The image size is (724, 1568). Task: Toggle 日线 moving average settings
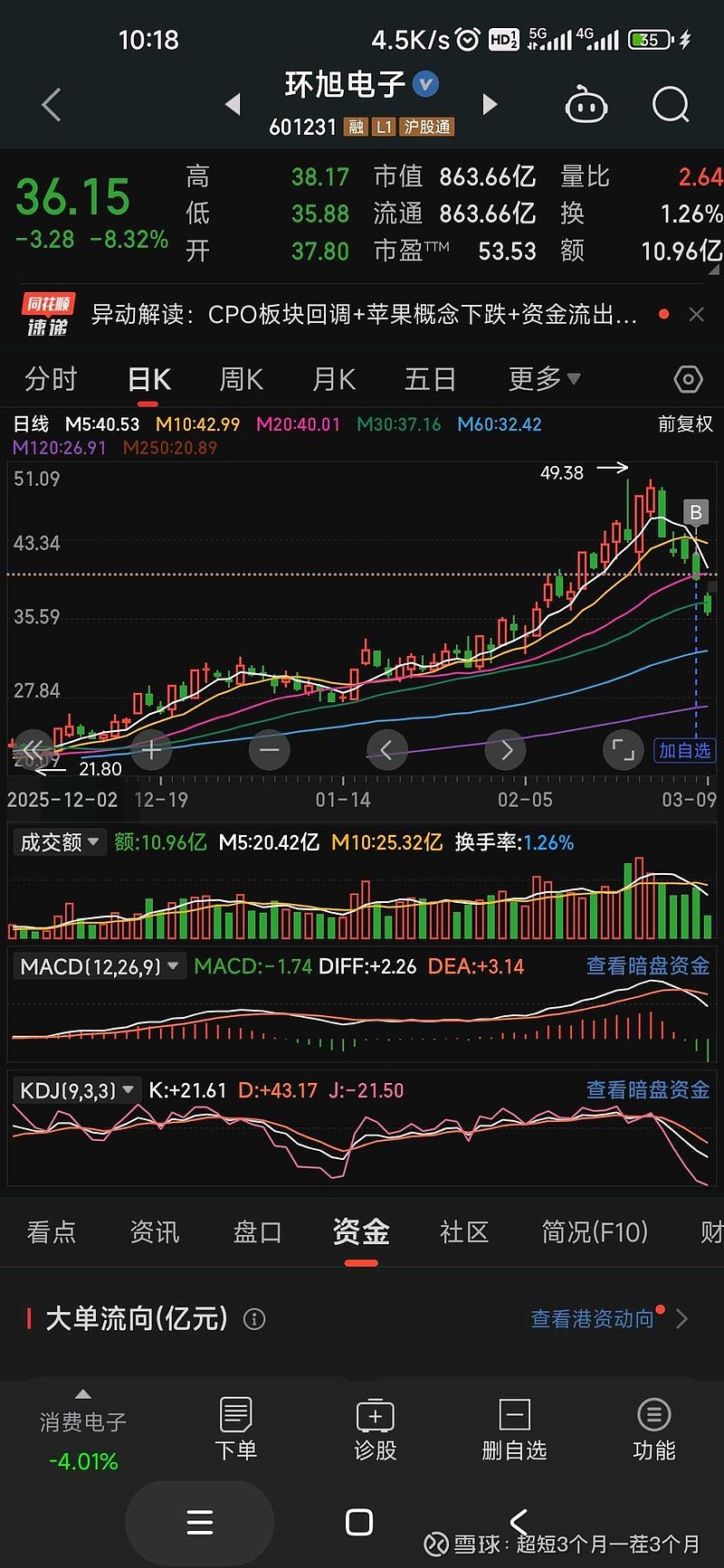(x=31, y=423)
